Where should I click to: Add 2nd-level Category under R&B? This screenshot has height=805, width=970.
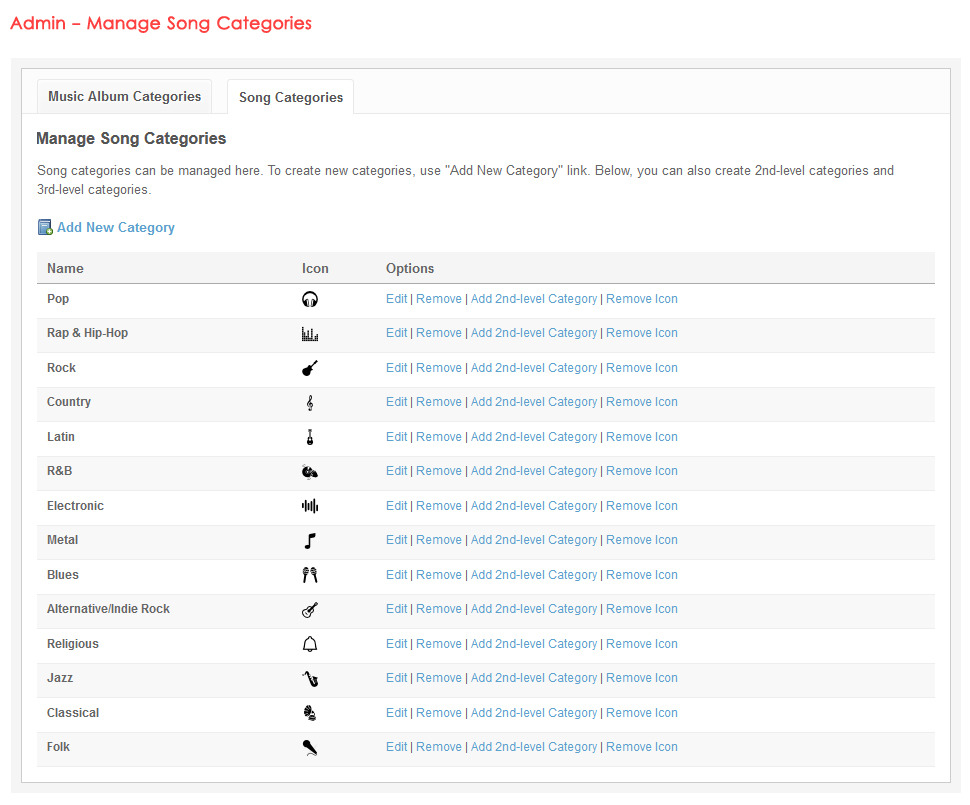click(x=533, y=471)
